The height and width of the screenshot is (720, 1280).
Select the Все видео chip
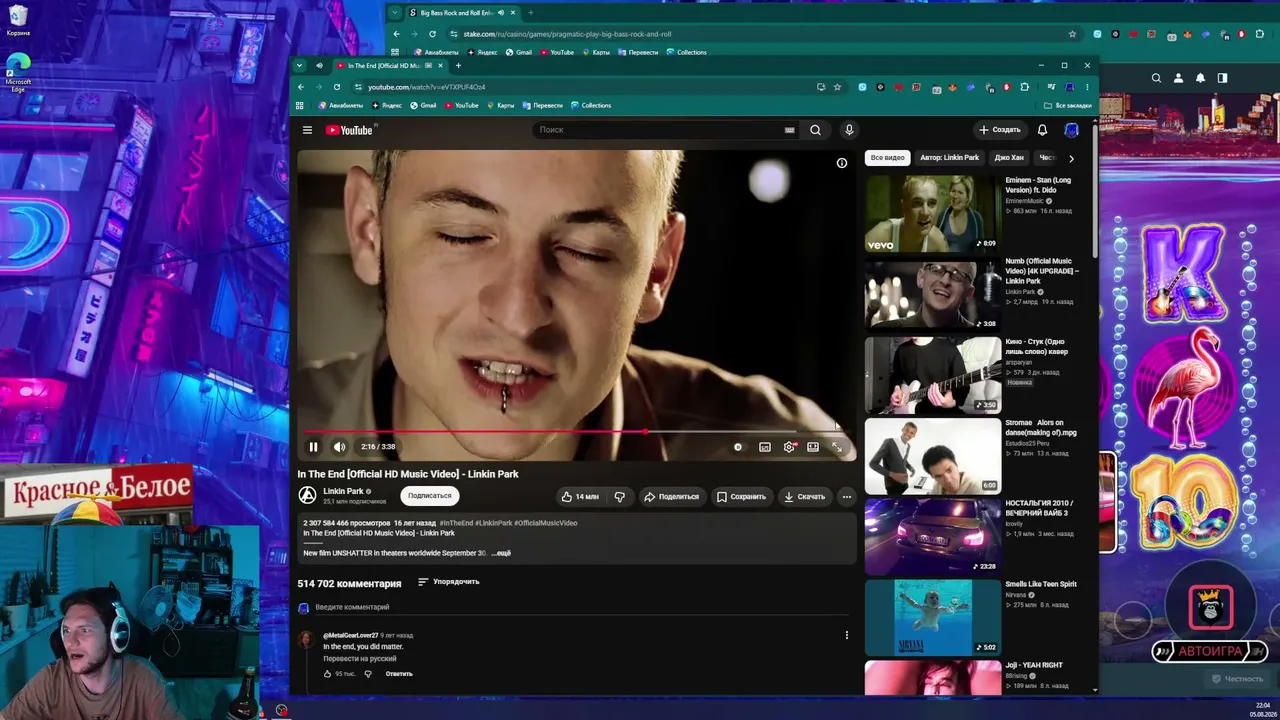887,158
